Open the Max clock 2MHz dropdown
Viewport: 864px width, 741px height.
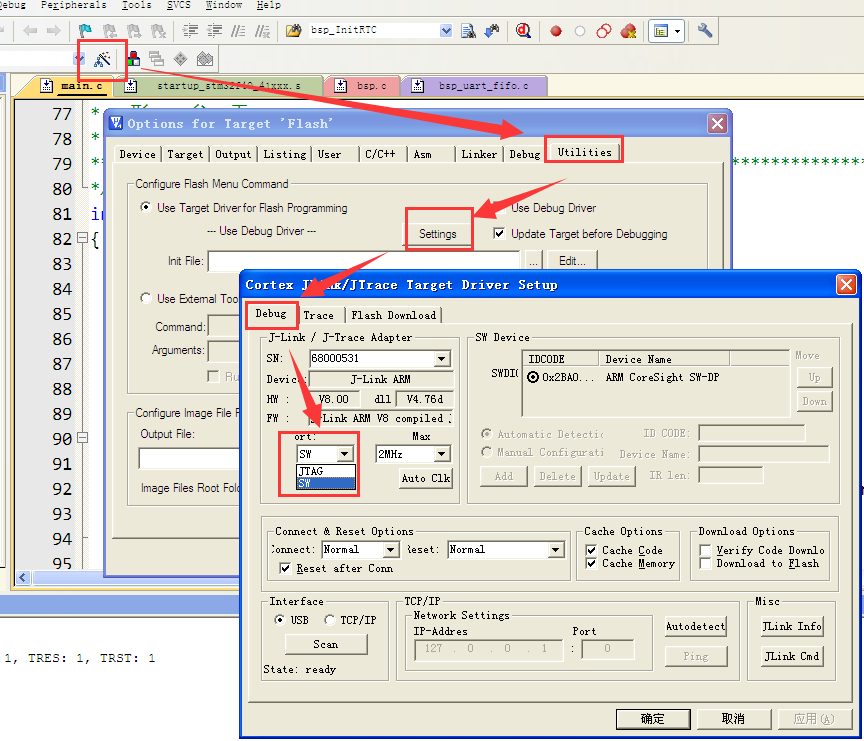click(x=441, y=454)
